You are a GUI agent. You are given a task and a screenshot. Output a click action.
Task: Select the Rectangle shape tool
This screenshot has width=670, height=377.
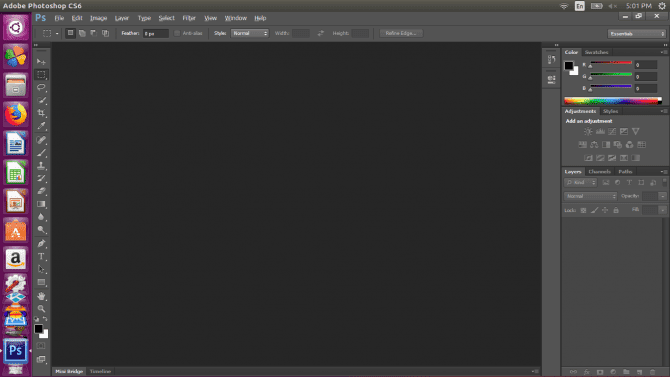point(41,282)
